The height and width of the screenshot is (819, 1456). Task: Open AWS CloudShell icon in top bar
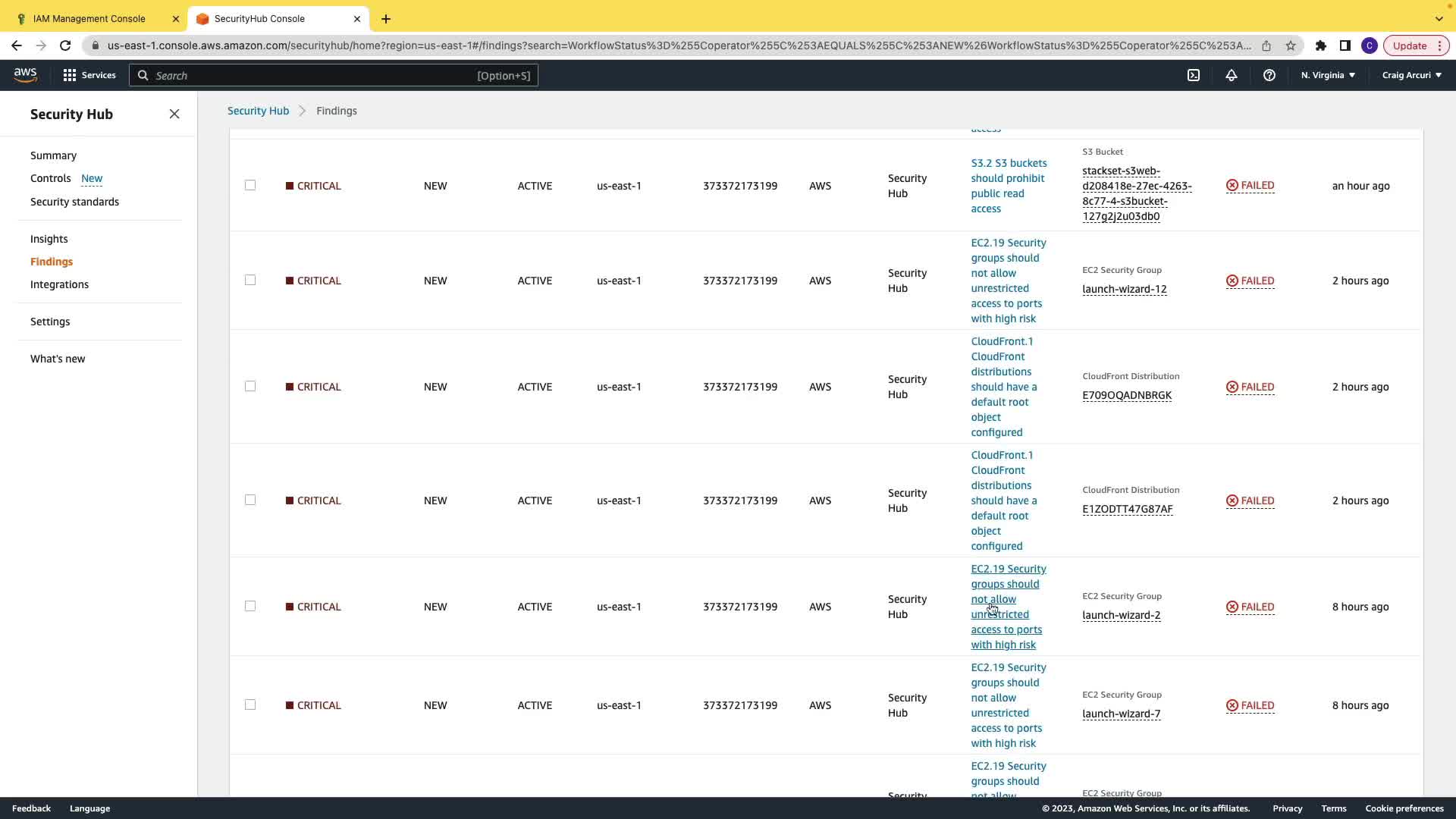[x=1194, y=75]
